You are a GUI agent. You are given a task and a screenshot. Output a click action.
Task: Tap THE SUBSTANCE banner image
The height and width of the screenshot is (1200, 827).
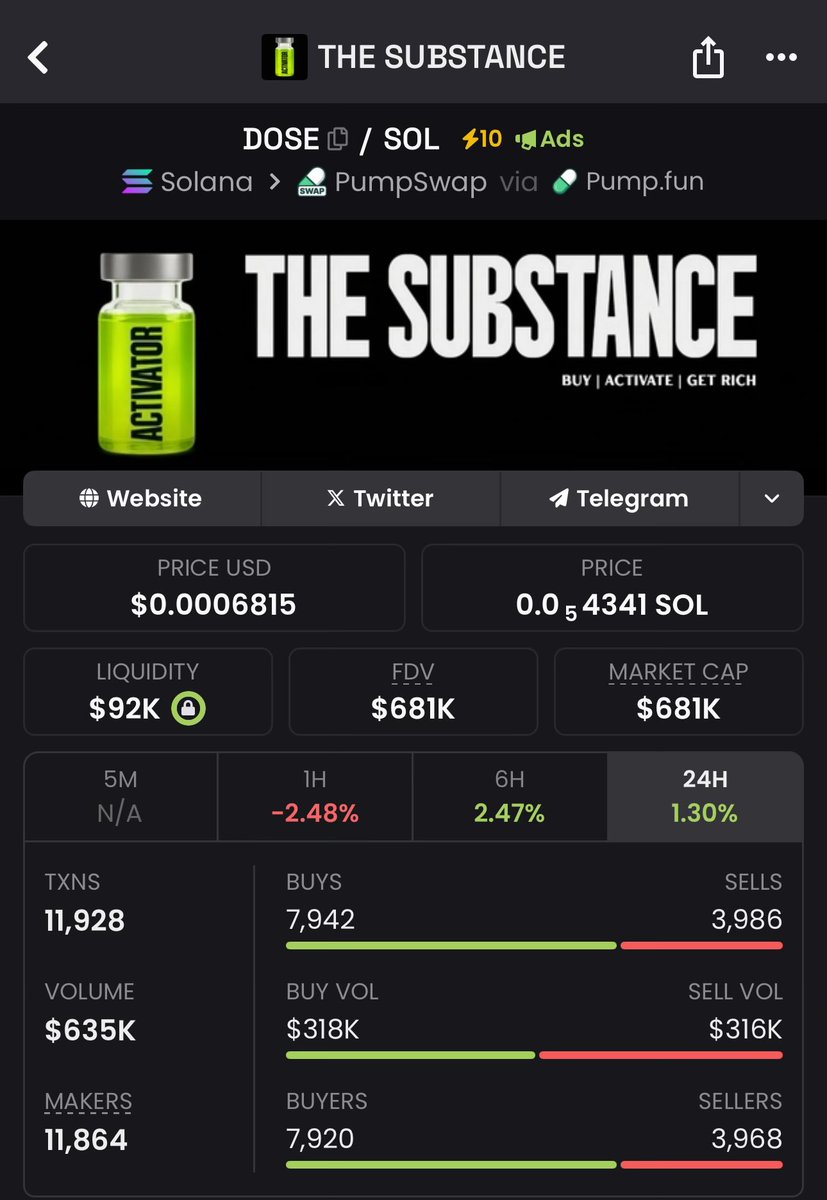coord(413,355)
